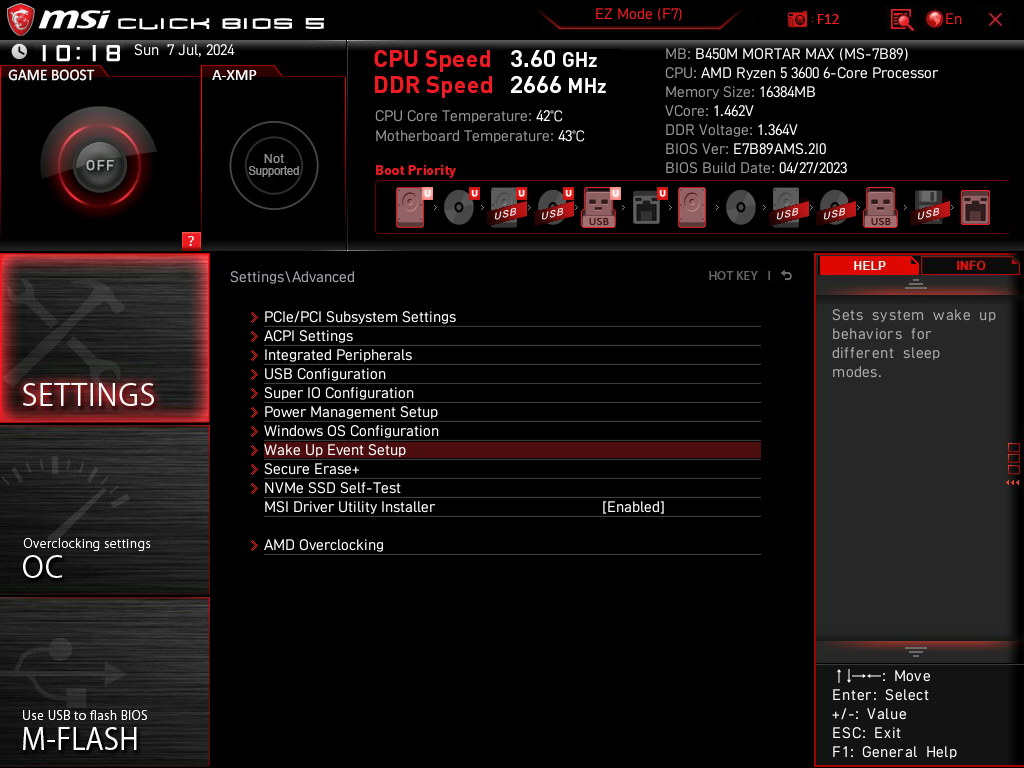Exit BIOS with the red X icon

pos(995,20)
